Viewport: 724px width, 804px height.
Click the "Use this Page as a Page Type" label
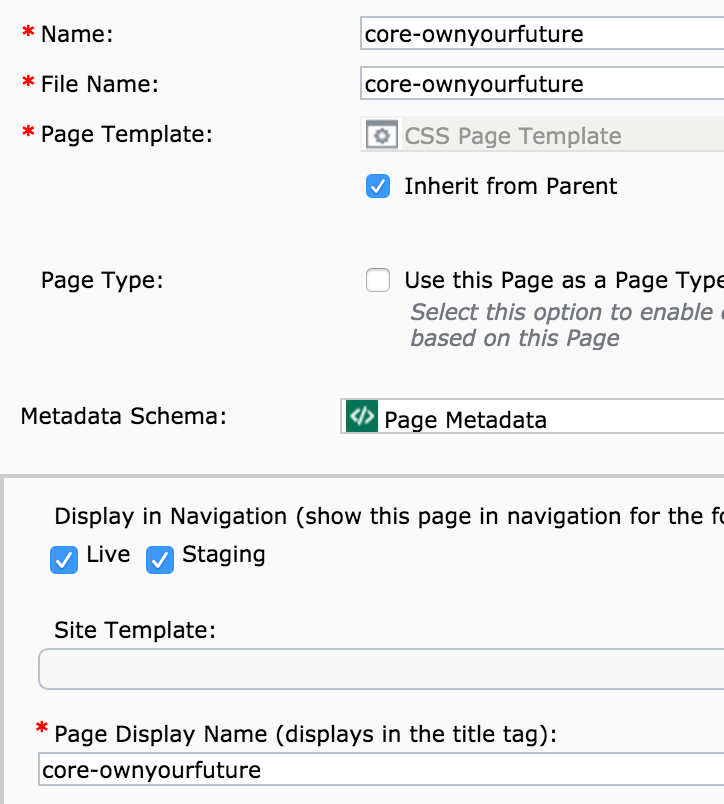(x=562, y=280)
